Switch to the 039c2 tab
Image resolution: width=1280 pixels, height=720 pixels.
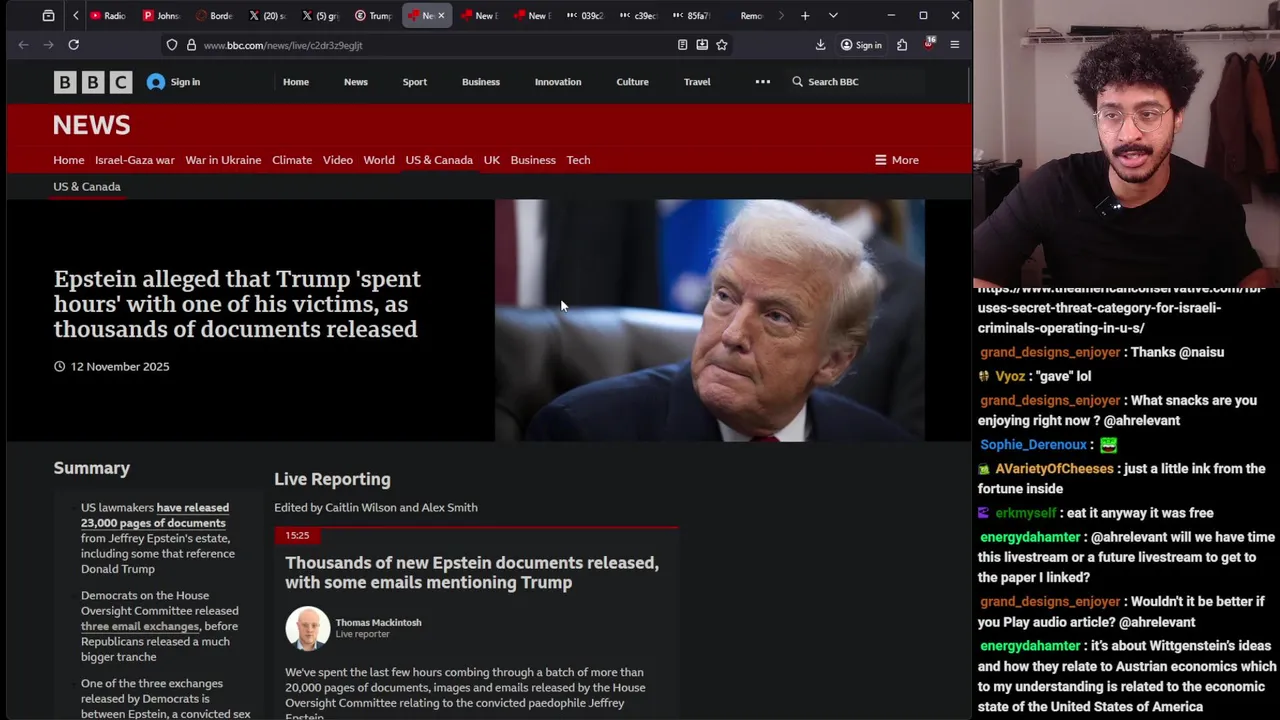click(x=585, y=16)
